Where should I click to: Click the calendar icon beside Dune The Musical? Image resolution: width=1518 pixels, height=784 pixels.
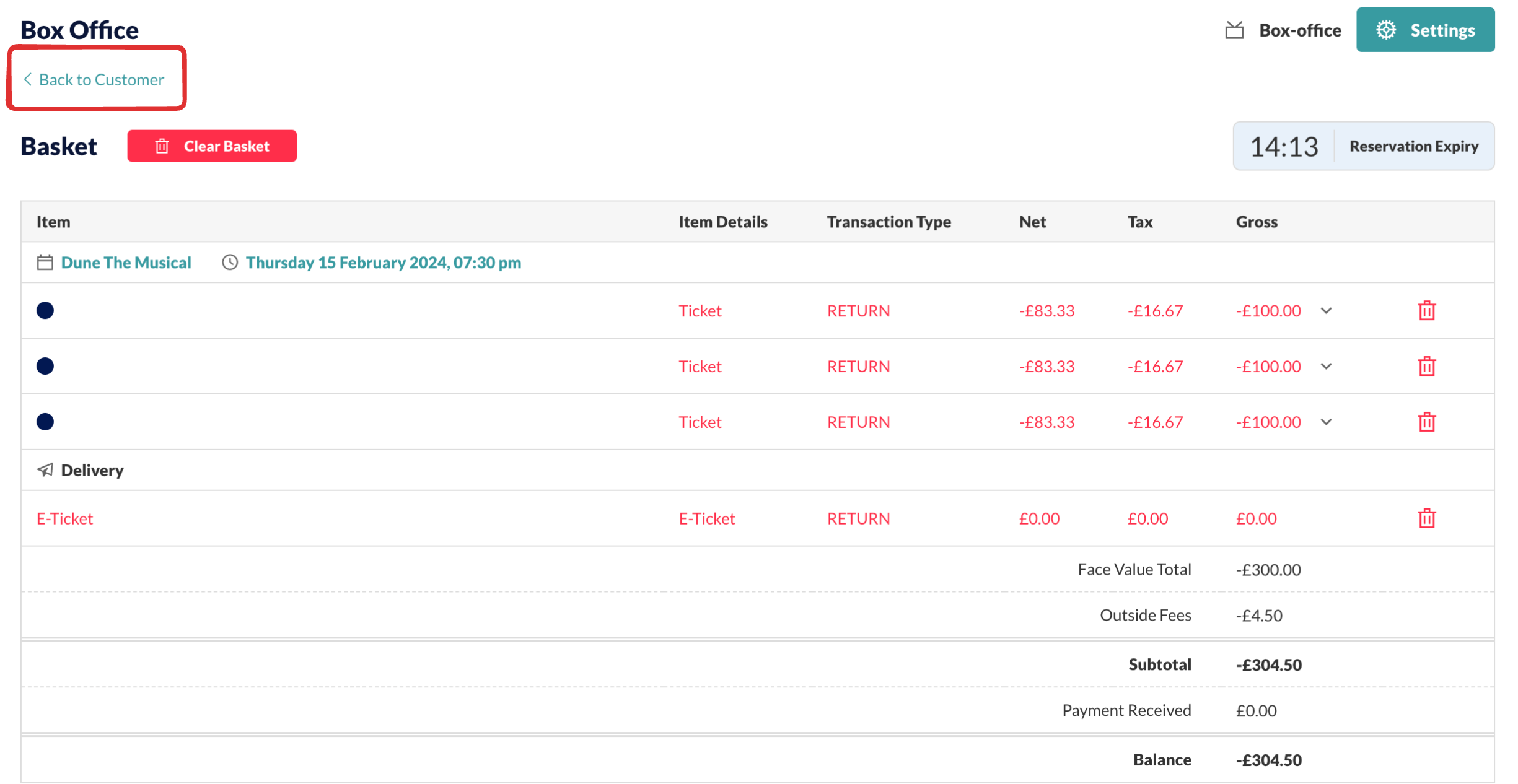click(45, 263)
